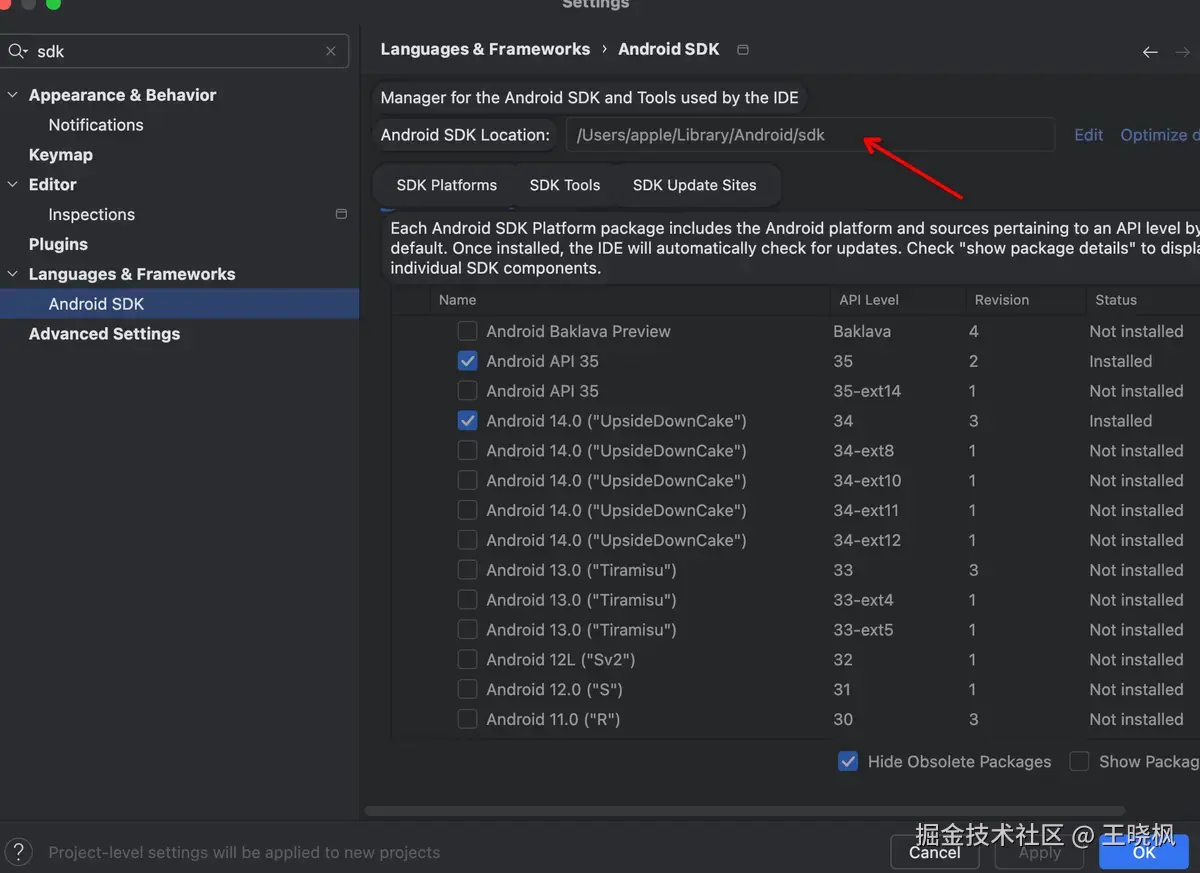This screenshot has height=873, width=1200.
Task: Click the horizontal scrollbar at the bottom
Action: coord(745,811)
